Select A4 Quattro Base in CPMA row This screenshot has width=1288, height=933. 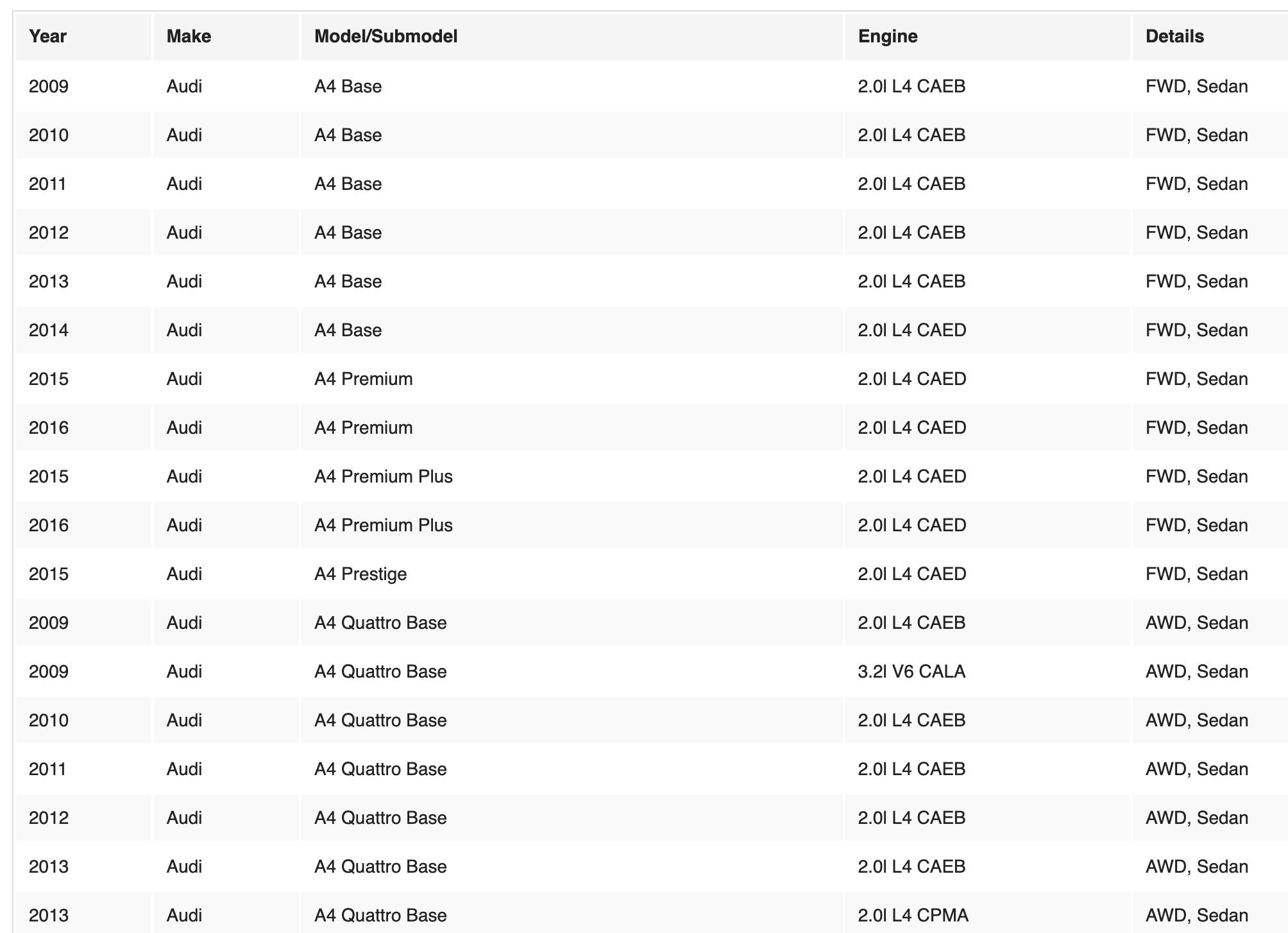(x=380, y=916)
